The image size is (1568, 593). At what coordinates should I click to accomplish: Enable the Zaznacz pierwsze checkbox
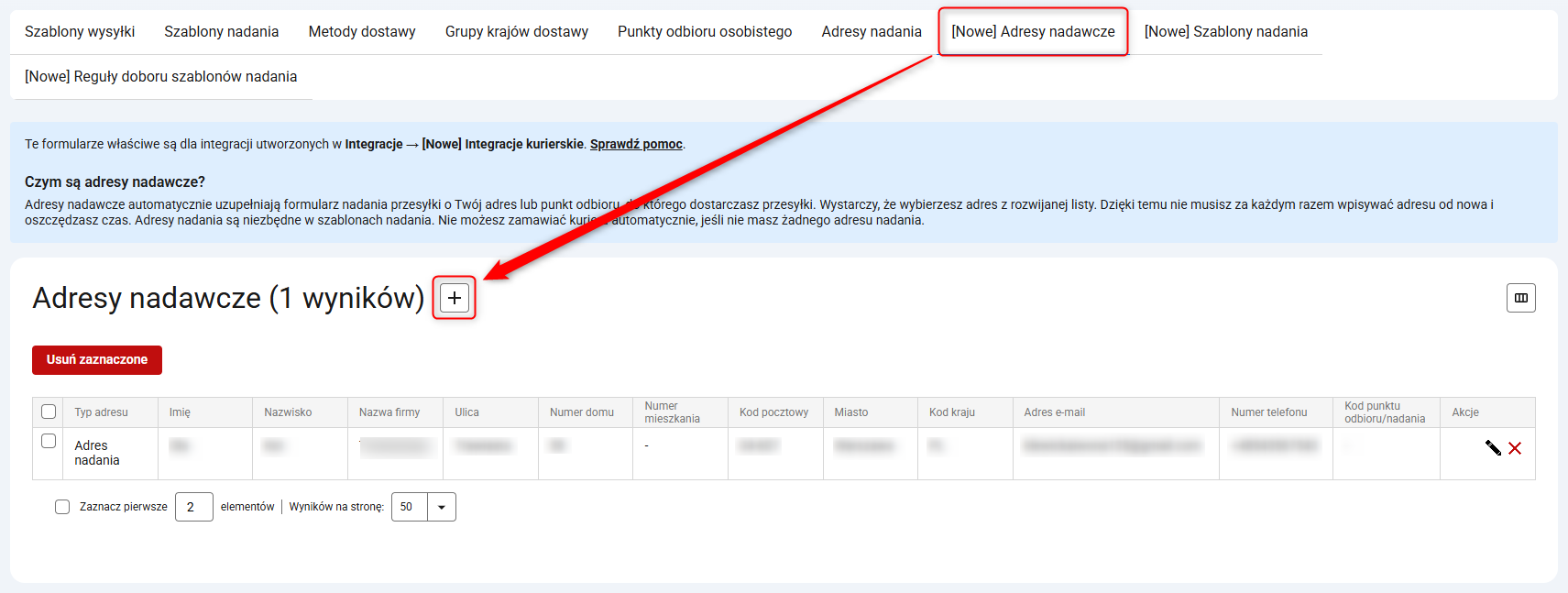point(62,507)
